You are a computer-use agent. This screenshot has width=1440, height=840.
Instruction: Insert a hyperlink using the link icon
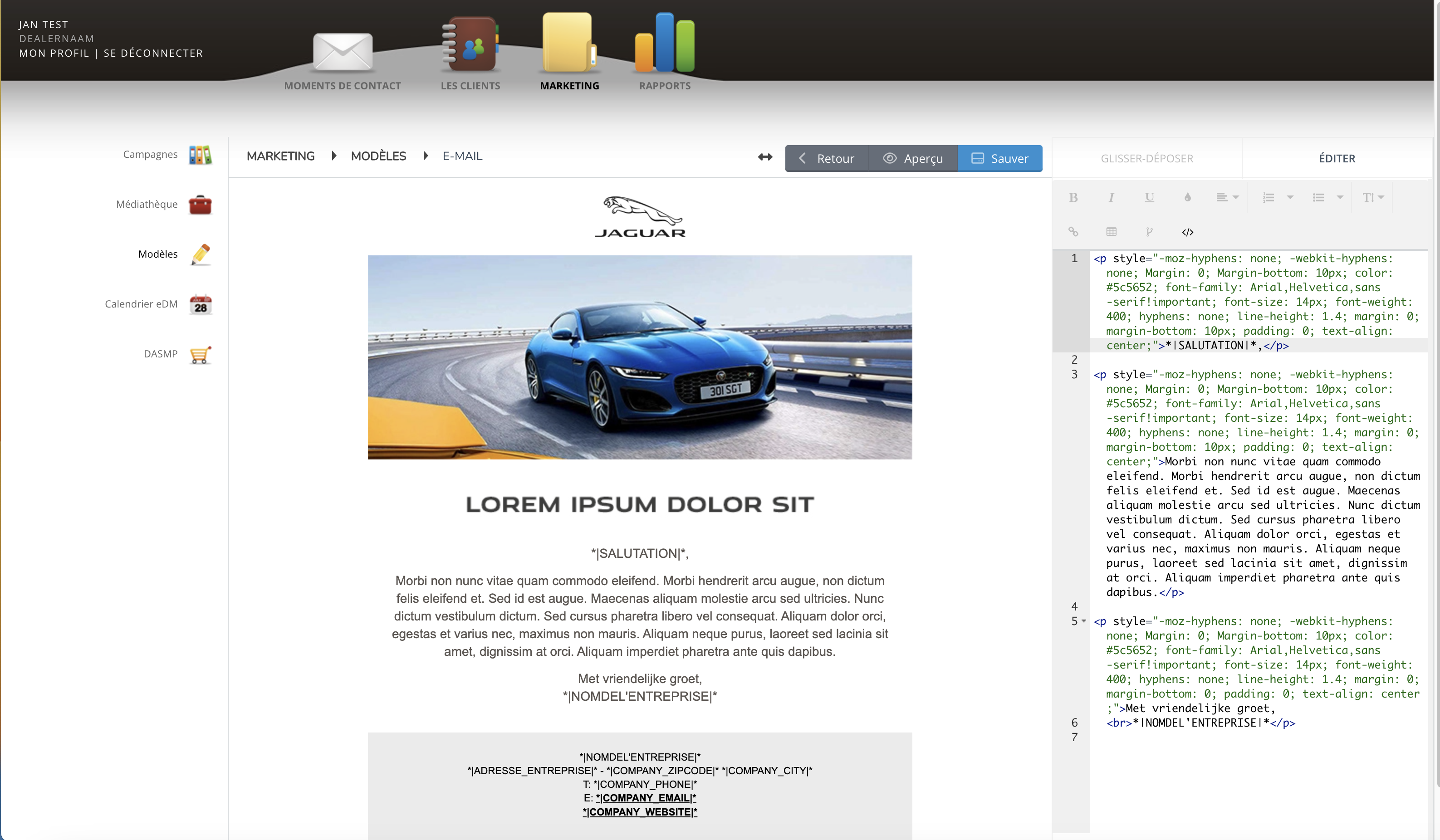coord(1074,232)
